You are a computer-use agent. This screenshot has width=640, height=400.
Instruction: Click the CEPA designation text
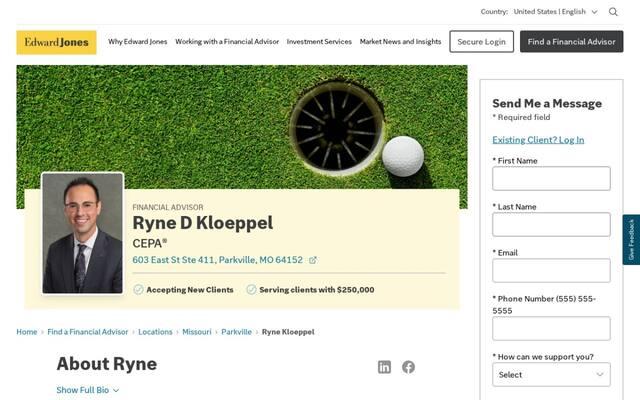pos(150,243)
